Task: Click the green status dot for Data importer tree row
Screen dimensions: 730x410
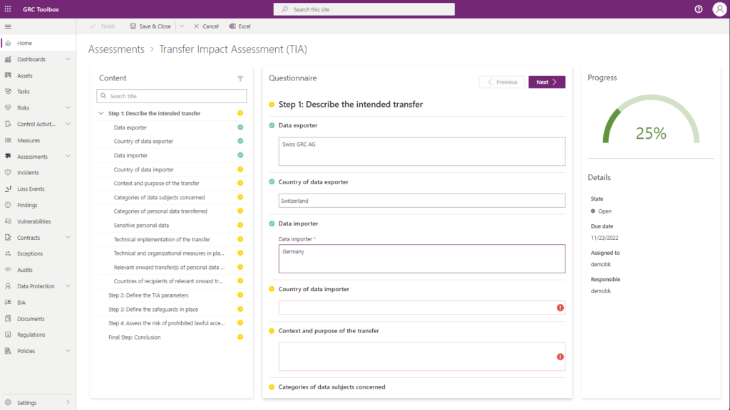Action: [x=240, y=155]
